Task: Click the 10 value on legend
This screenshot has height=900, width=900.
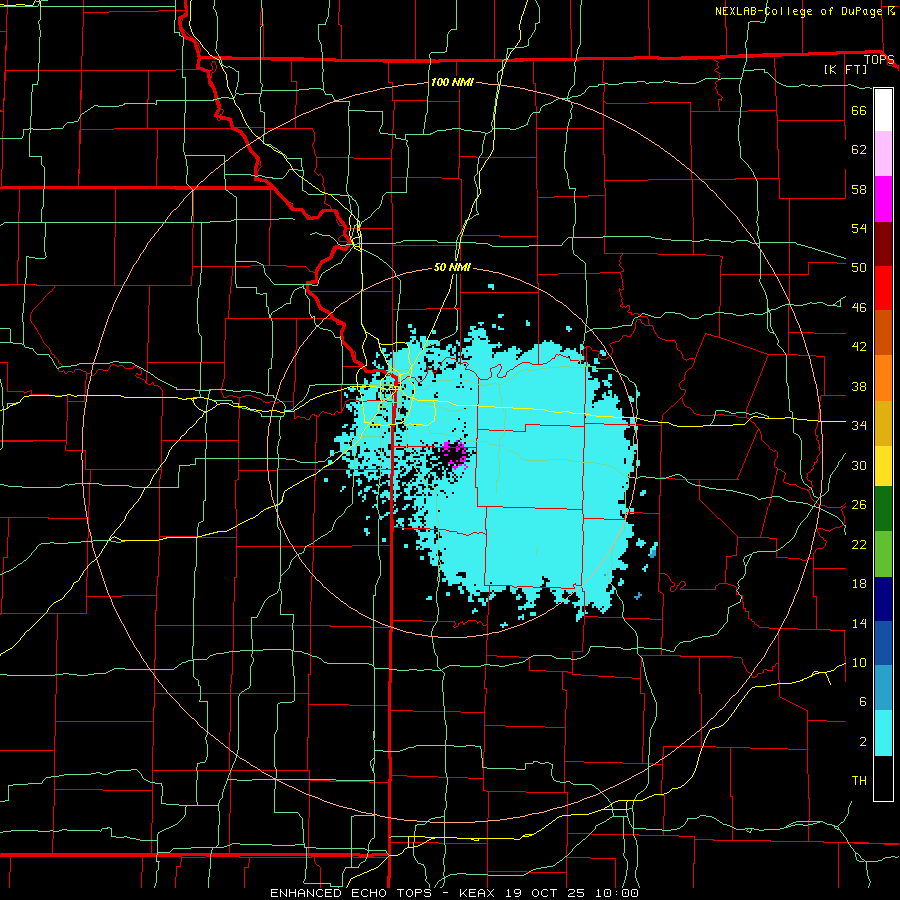Action: pyautogui.click(x=859, y=663)
